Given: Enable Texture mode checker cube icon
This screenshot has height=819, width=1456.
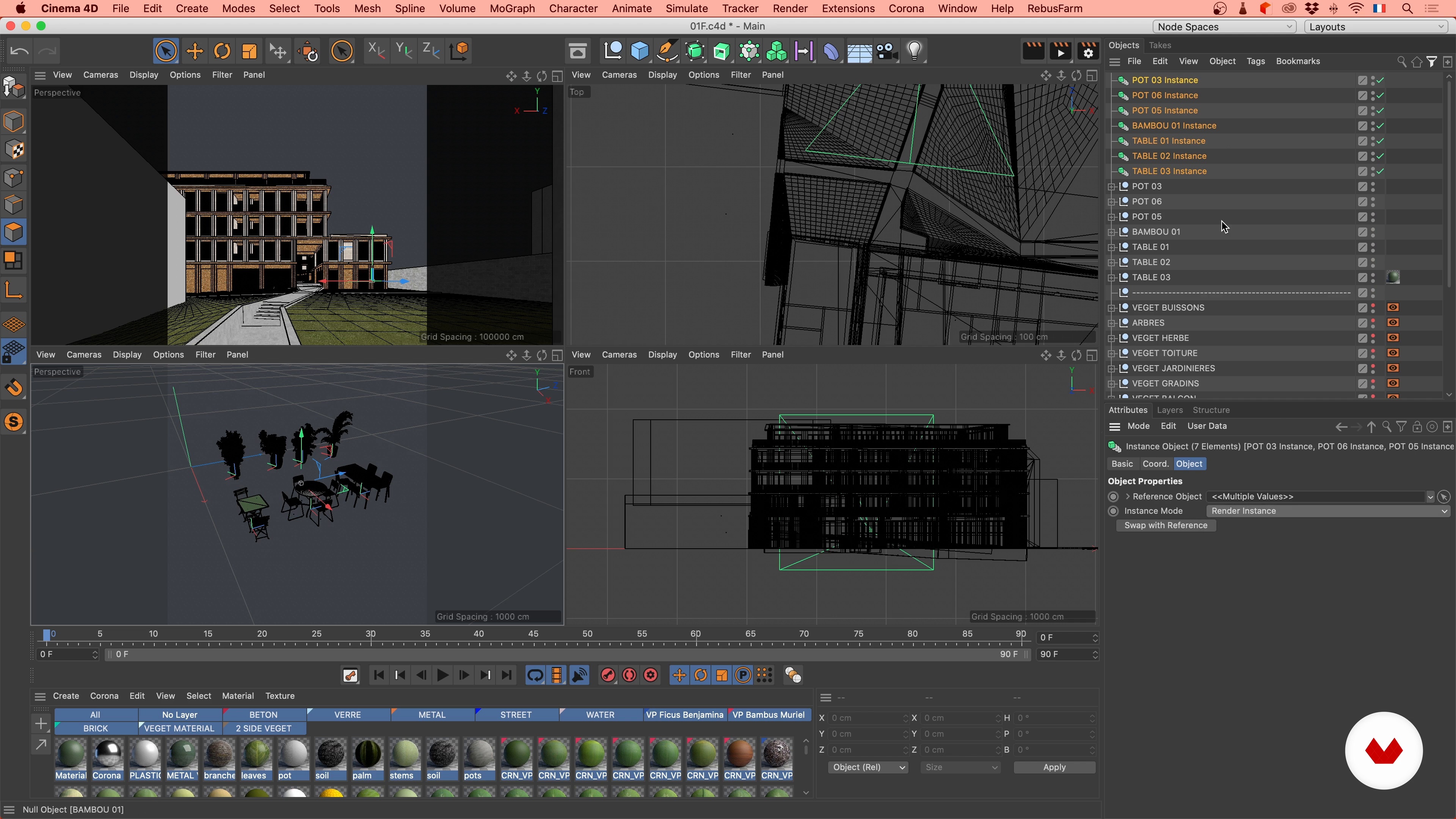Looking at the screenshot, I should (x=14, y=150).
